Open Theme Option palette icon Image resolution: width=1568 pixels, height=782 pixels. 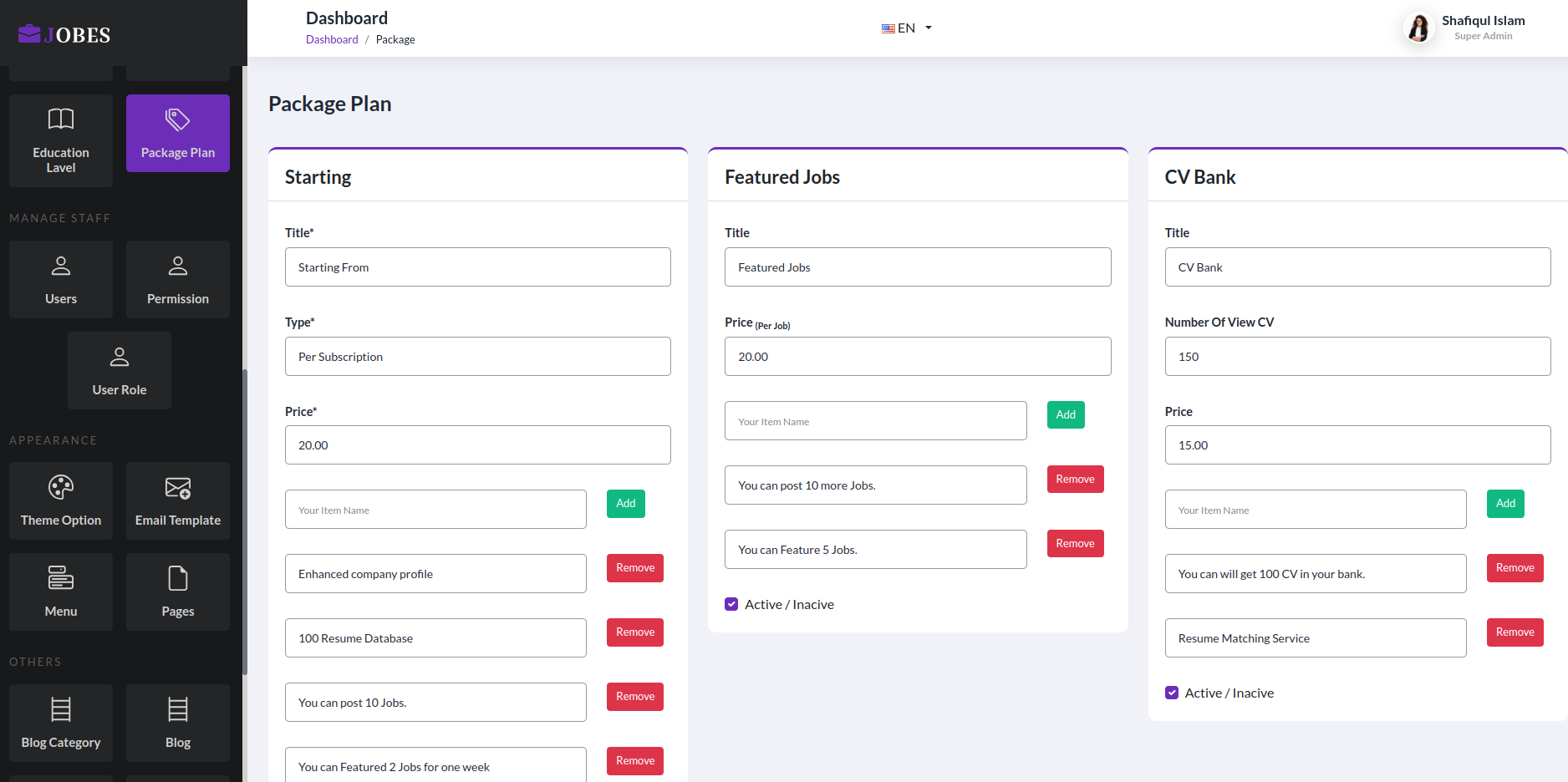pyautogui.click(x=61, y=486)
